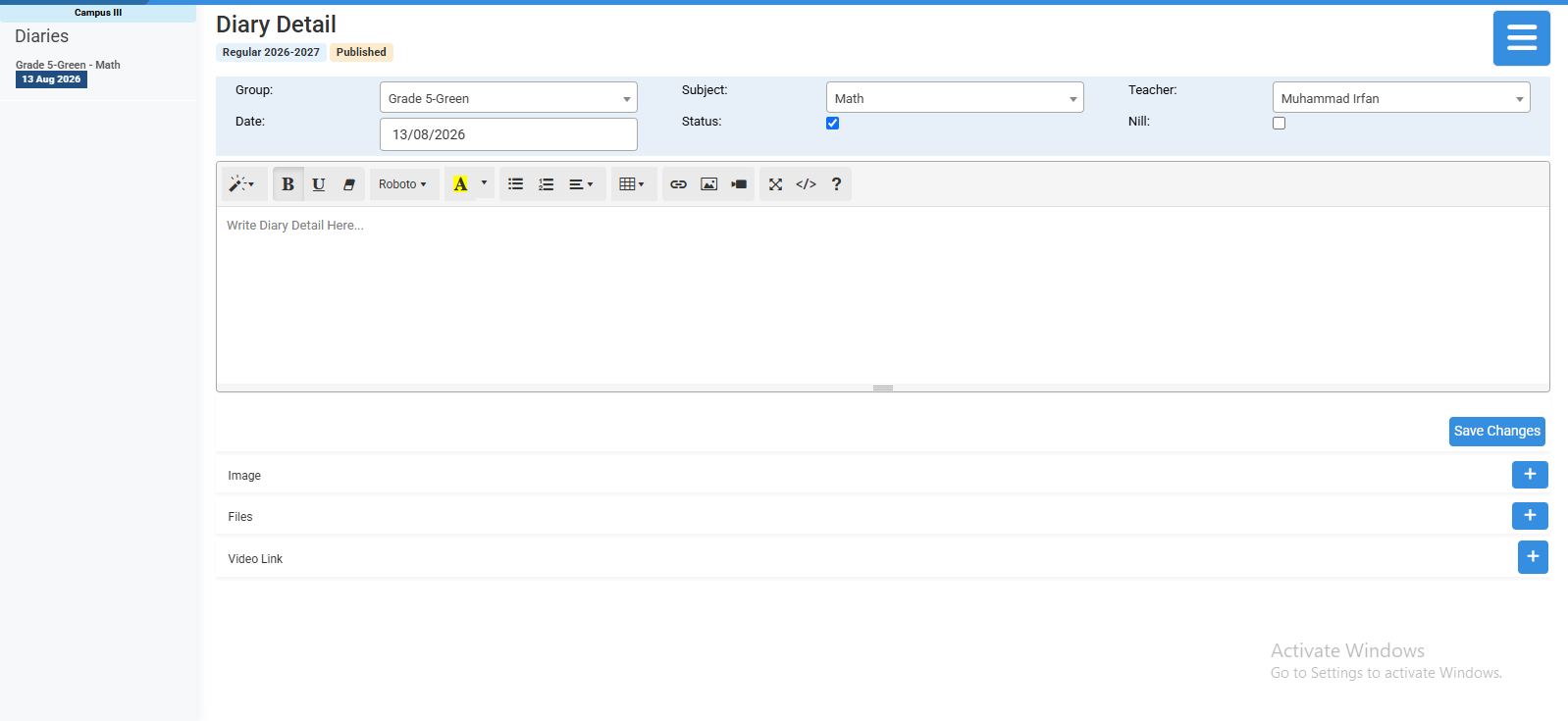Click the eraser remove font style icon
Image resolution: width=1568 pixels, height=721 pixels.
(x=349, y=184)
